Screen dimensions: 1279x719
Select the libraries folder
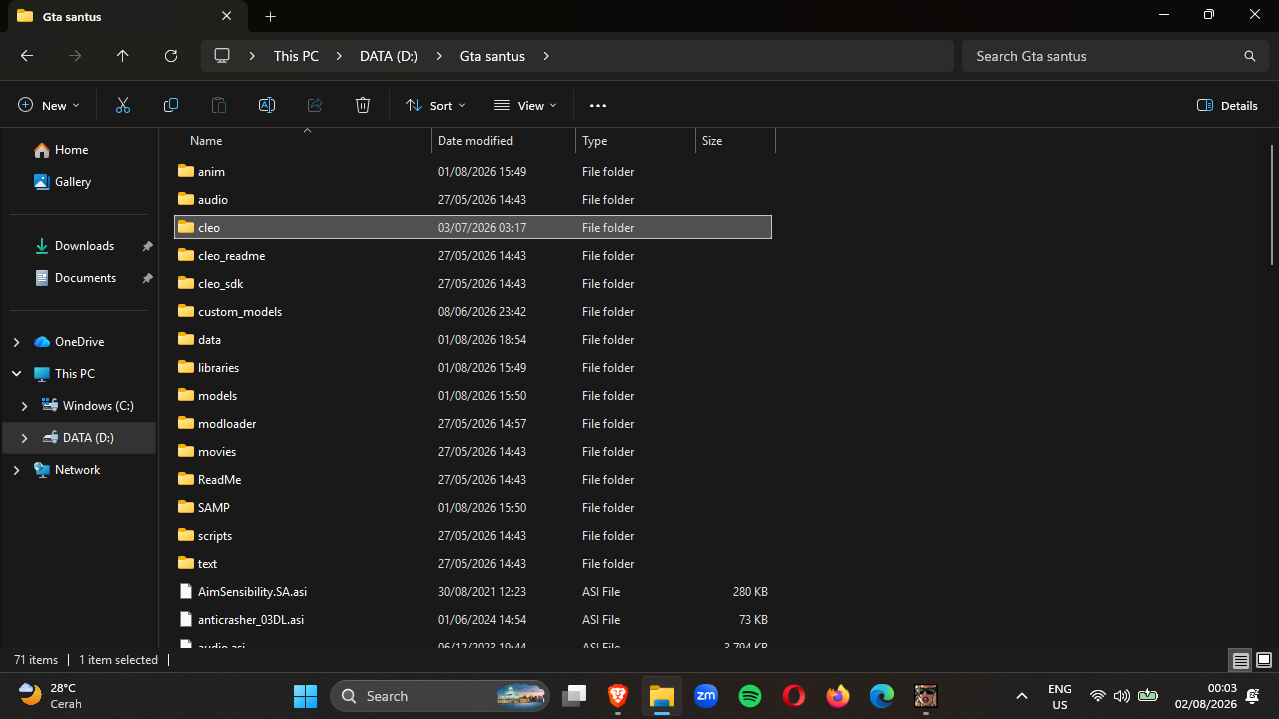coord(473,368)
